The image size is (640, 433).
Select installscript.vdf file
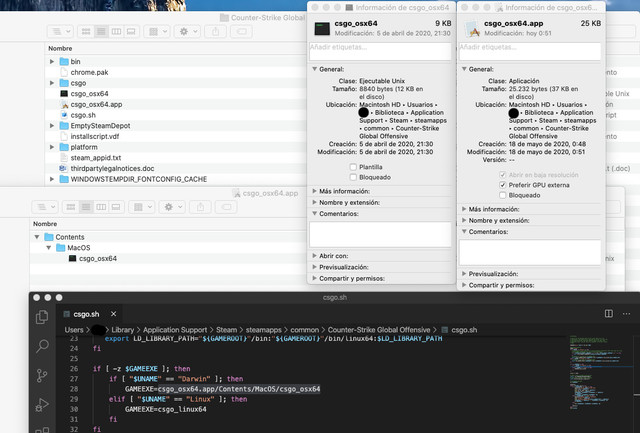(x=95, y=136)
